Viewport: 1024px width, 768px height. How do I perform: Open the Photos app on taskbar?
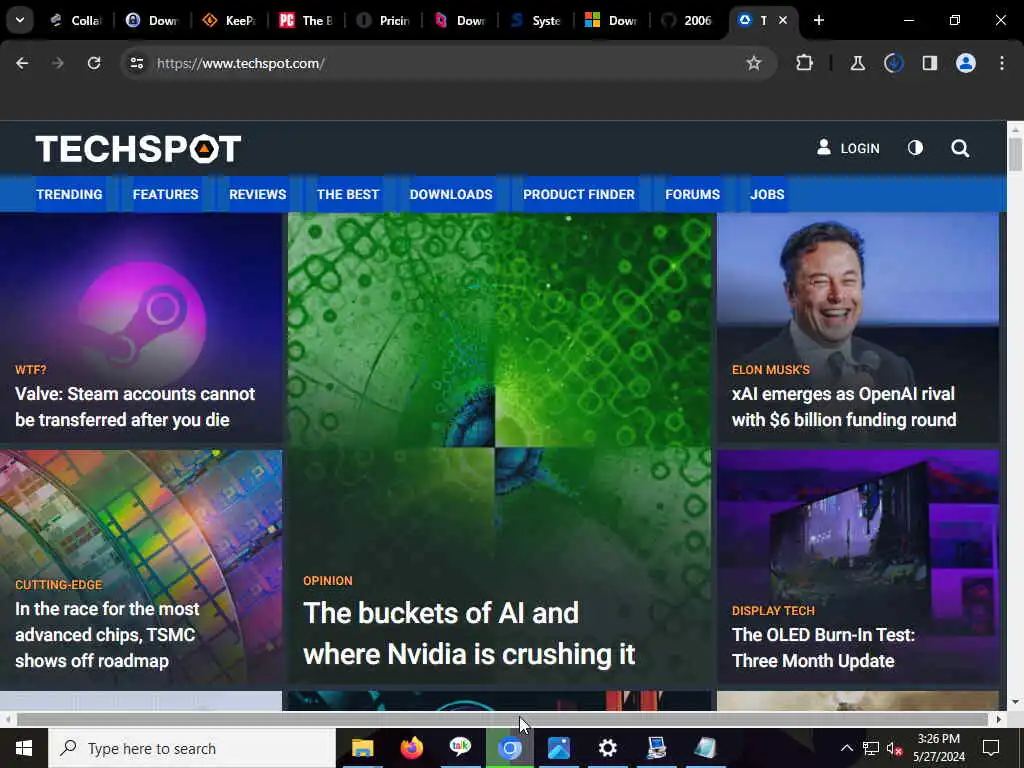(x=558, y=748)
